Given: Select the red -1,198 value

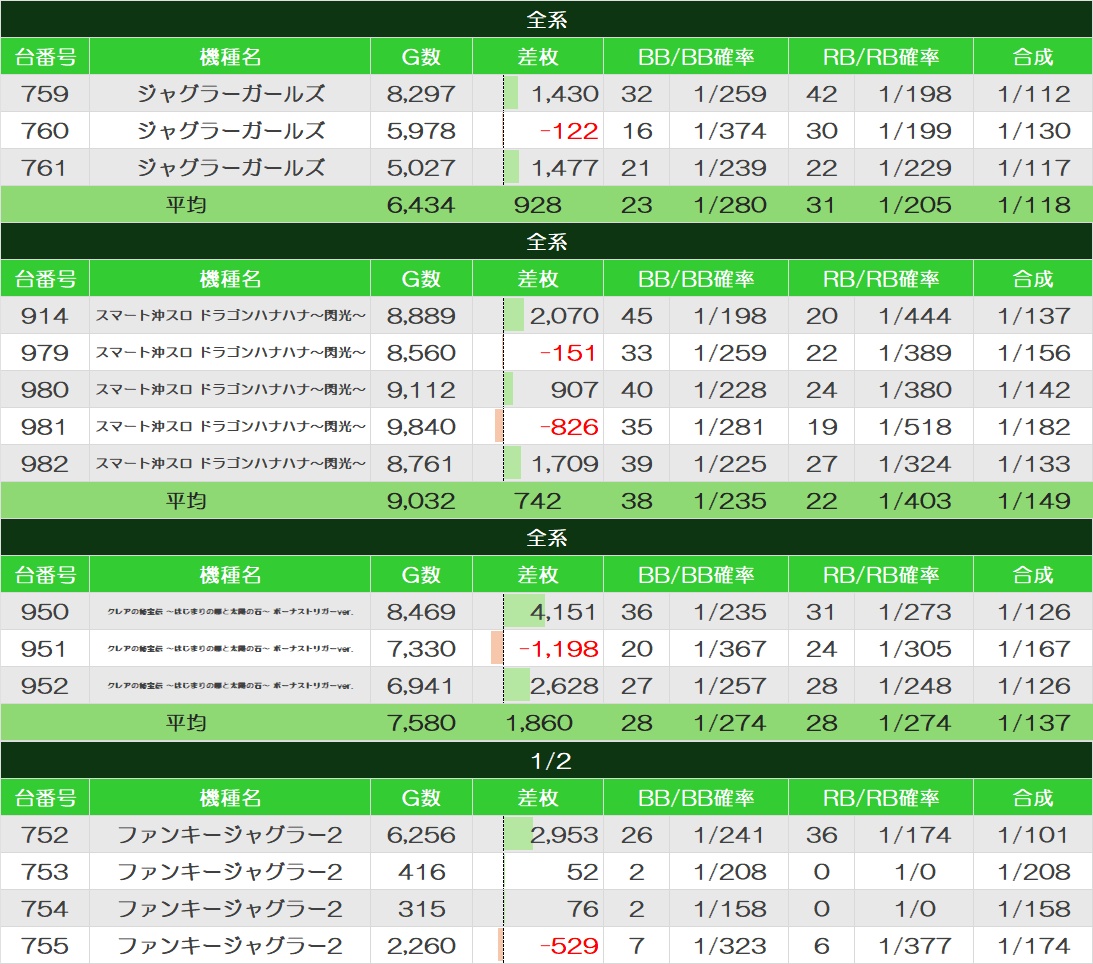Looking at the screenshot, I should pyautogui.click(x=558, y=648).
